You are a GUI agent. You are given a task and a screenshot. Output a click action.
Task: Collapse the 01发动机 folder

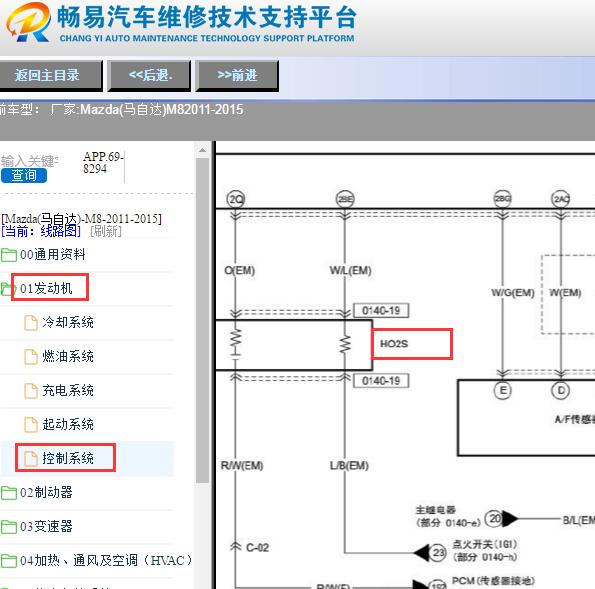pyautogui.click(x=46, y=288)
